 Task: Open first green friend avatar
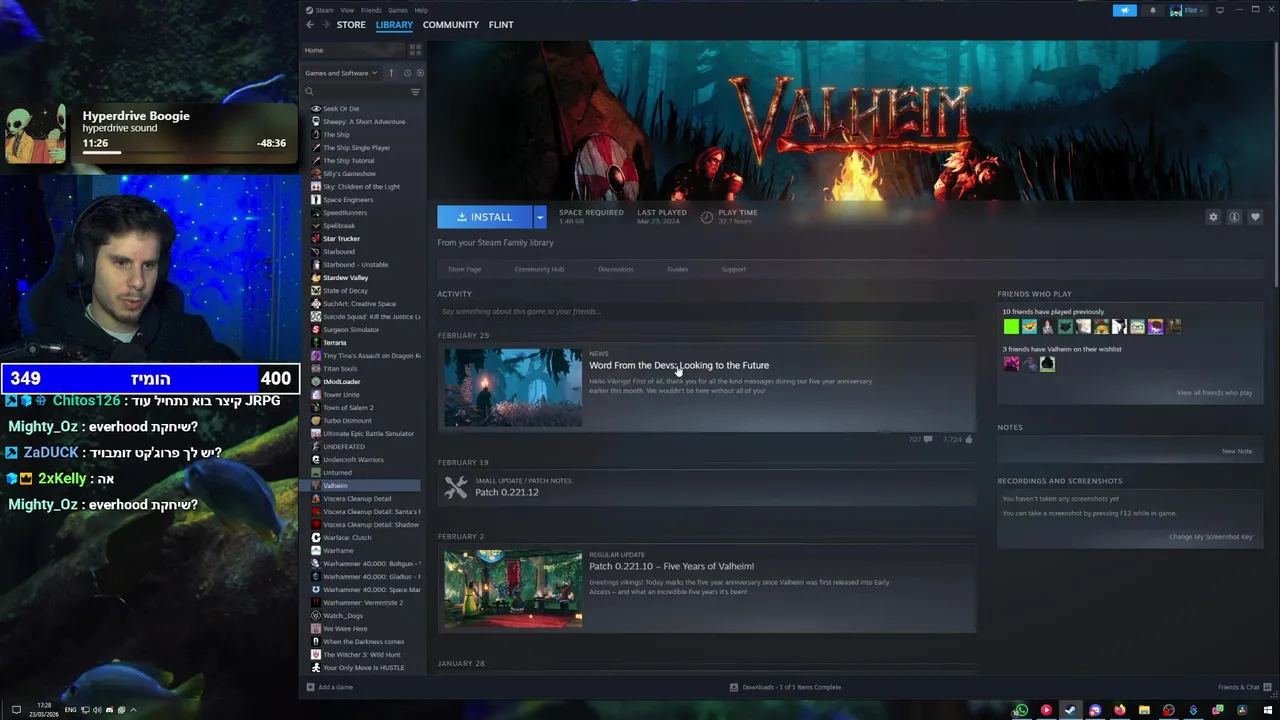click(1011, 327)
